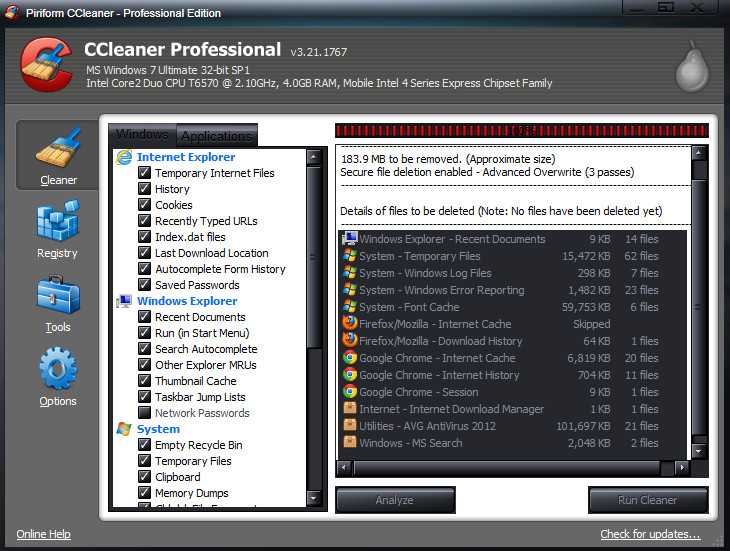Image resolution: width=730 pixels, height=551 pixels.
Task: Click the Run Cleaner button
Action: (648, 500)
